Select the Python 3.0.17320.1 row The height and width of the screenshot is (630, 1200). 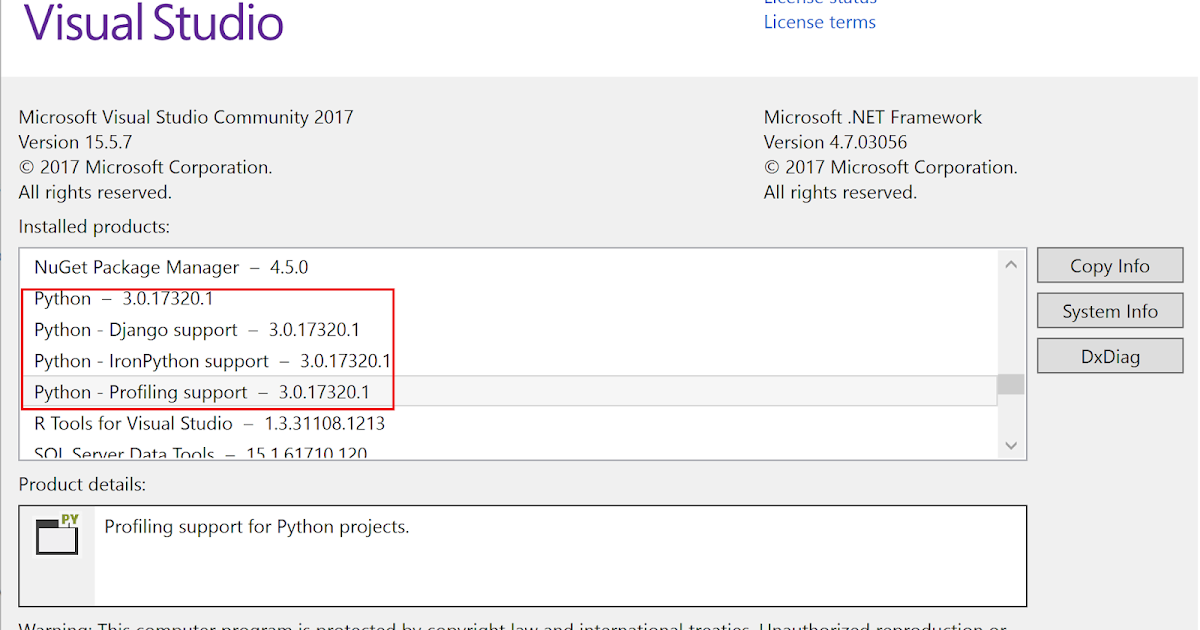tap(508, 298)
